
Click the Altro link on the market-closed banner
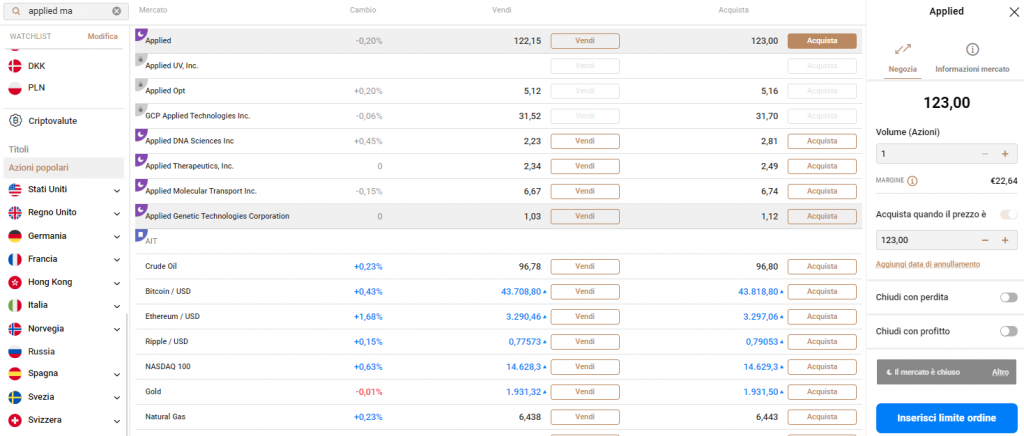tap(1000, 372)
